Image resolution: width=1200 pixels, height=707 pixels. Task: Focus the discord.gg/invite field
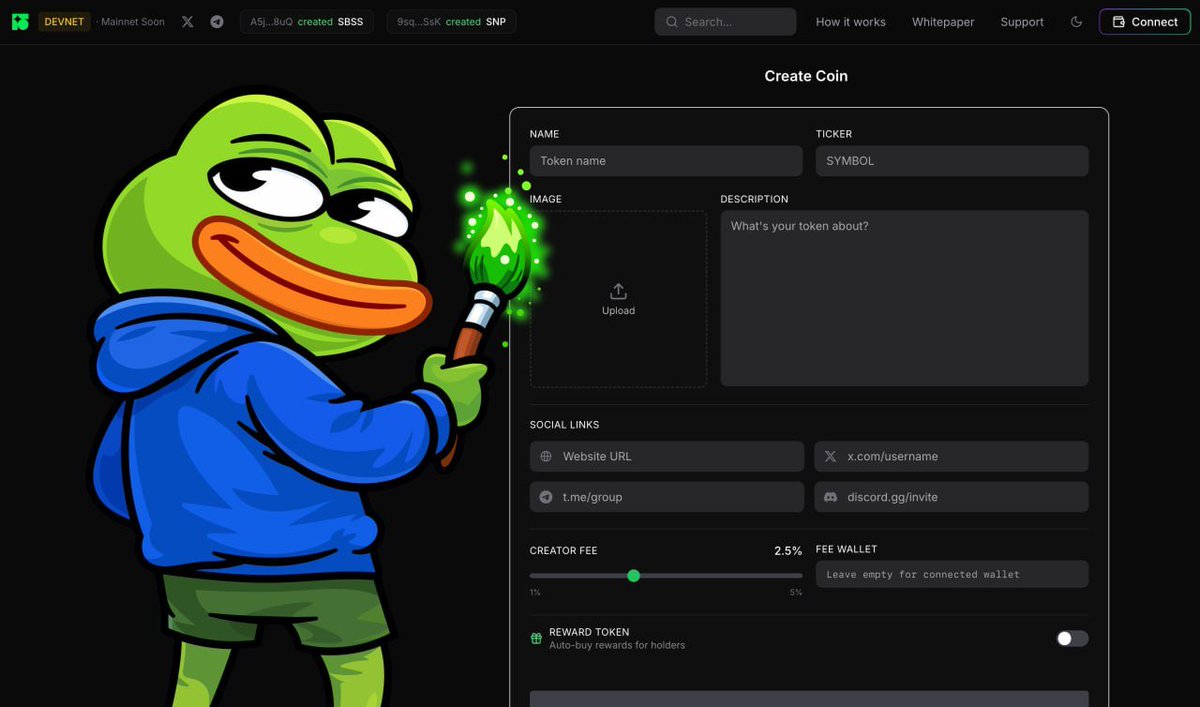[951, 497]
